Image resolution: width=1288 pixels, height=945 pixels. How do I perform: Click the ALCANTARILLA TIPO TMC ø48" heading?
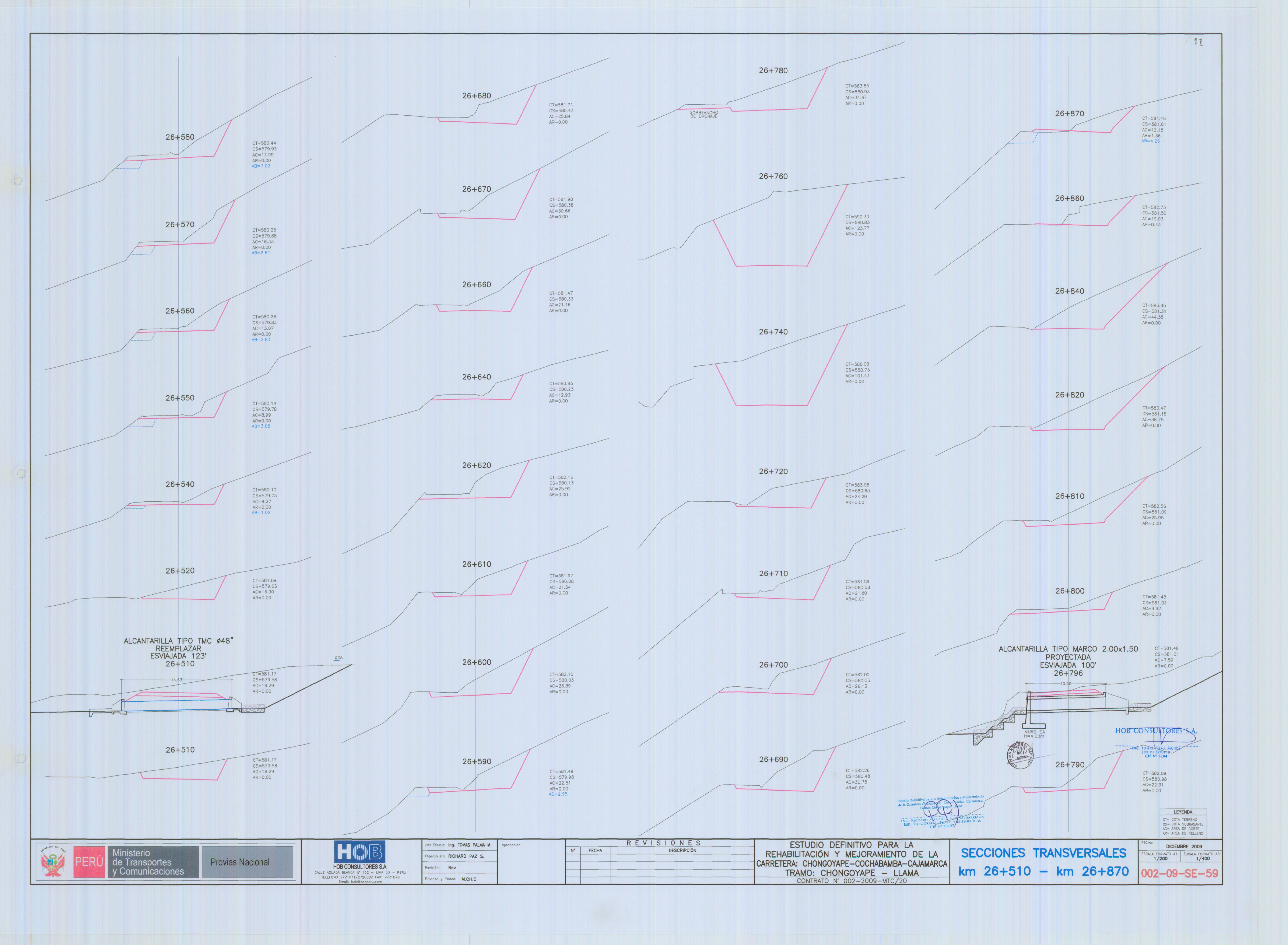point(179,641)
